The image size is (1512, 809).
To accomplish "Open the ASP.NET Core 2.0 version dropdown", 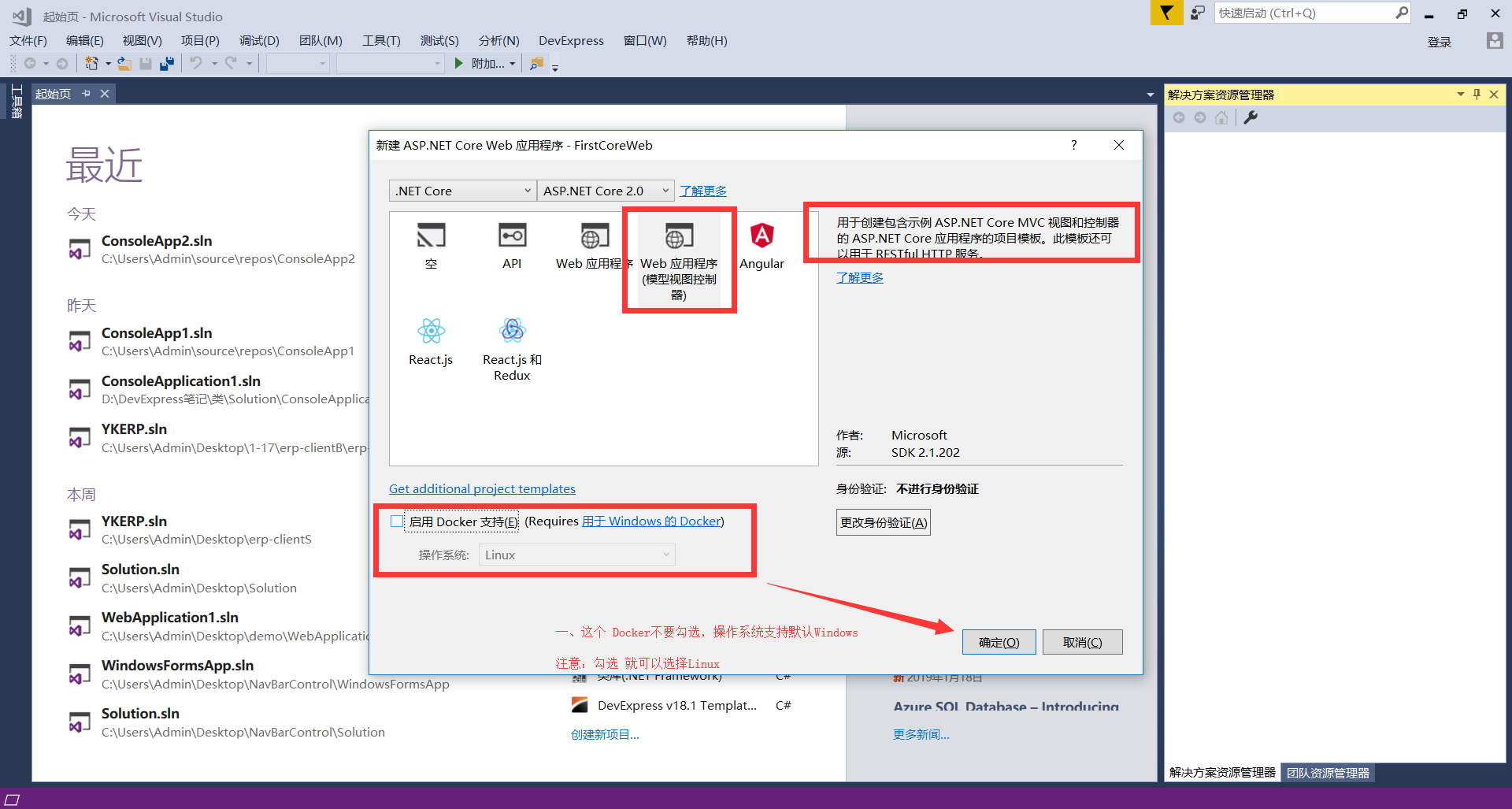I will (x=606, y=191).
